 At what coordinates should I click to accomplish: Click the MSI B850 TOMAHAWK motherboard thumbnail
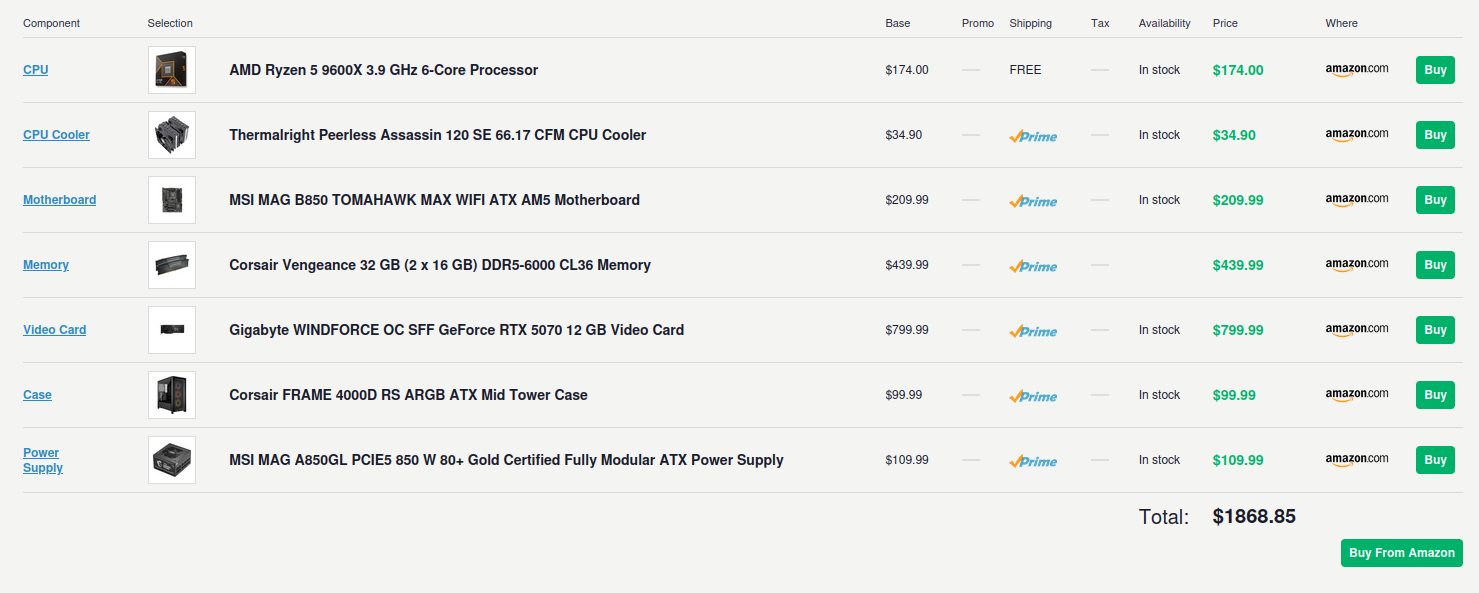click(x=172, y=200)
